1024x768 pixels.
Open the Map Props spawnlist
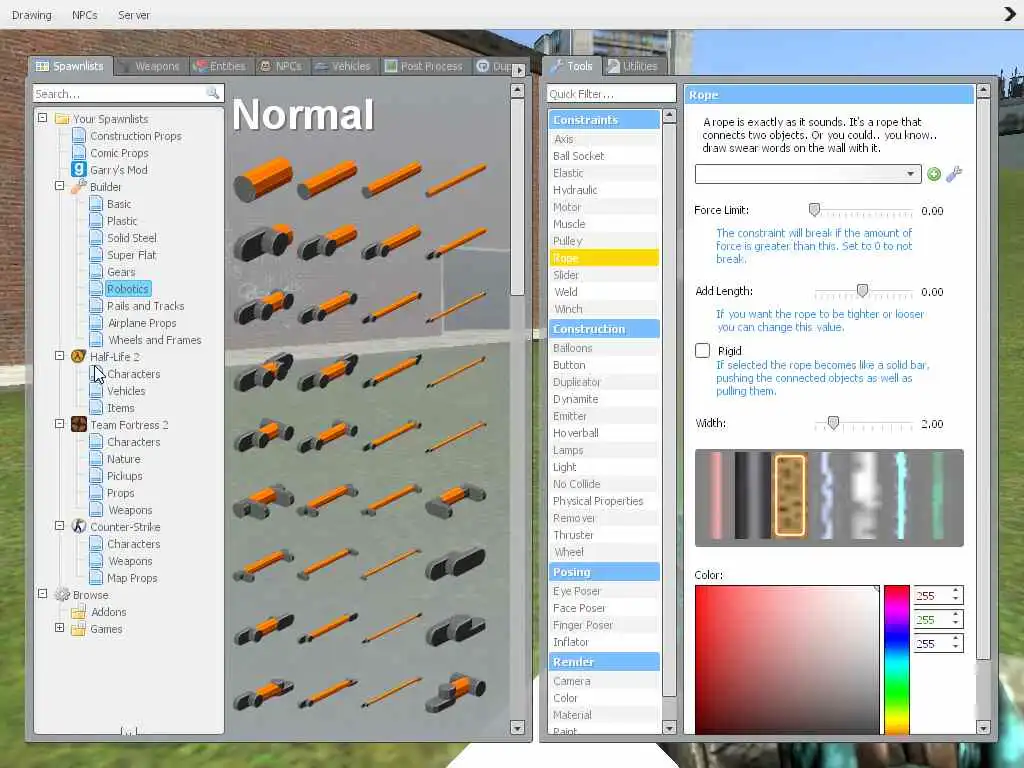(x=132, y=578)
